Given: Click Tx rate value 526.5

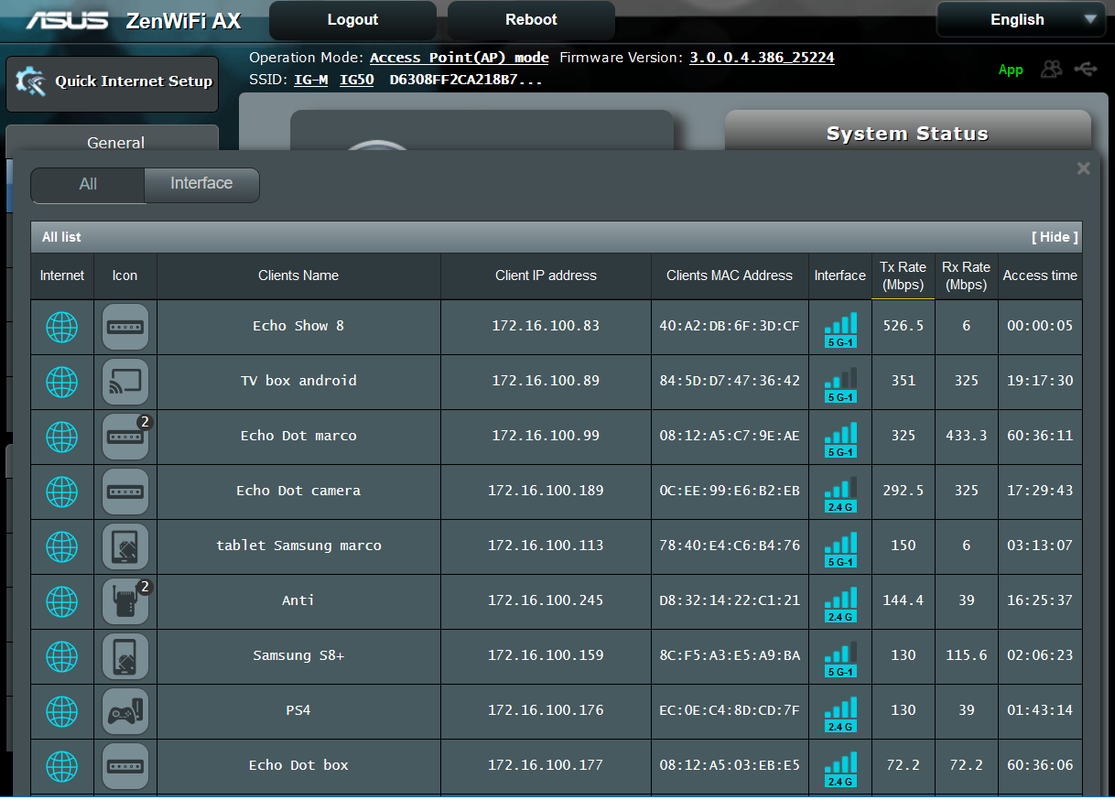Looking at the screenshot, I should [903, 326].
